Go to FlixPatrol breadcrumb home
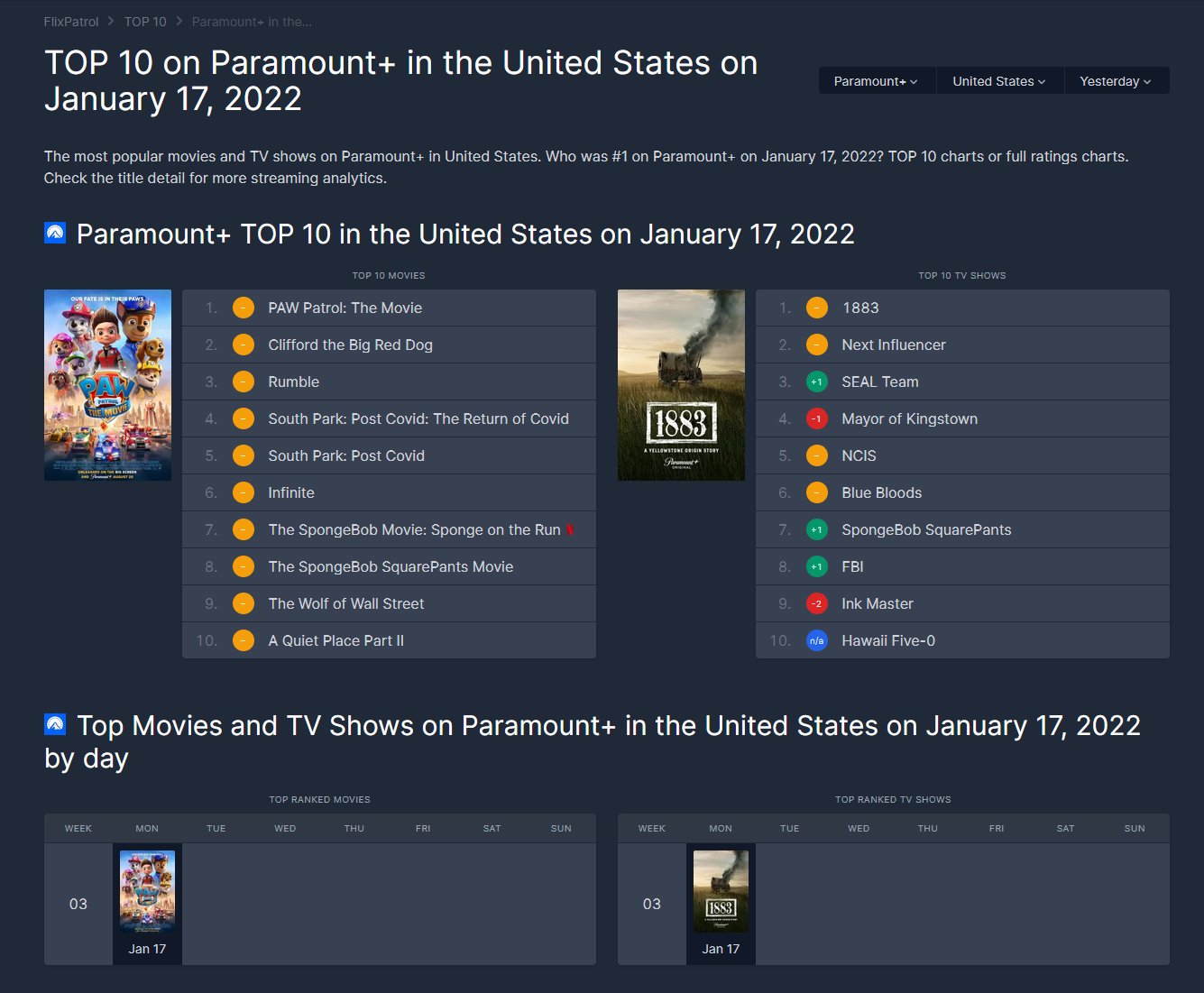Viewport: 1204px width, 993px height. (71, 22)
